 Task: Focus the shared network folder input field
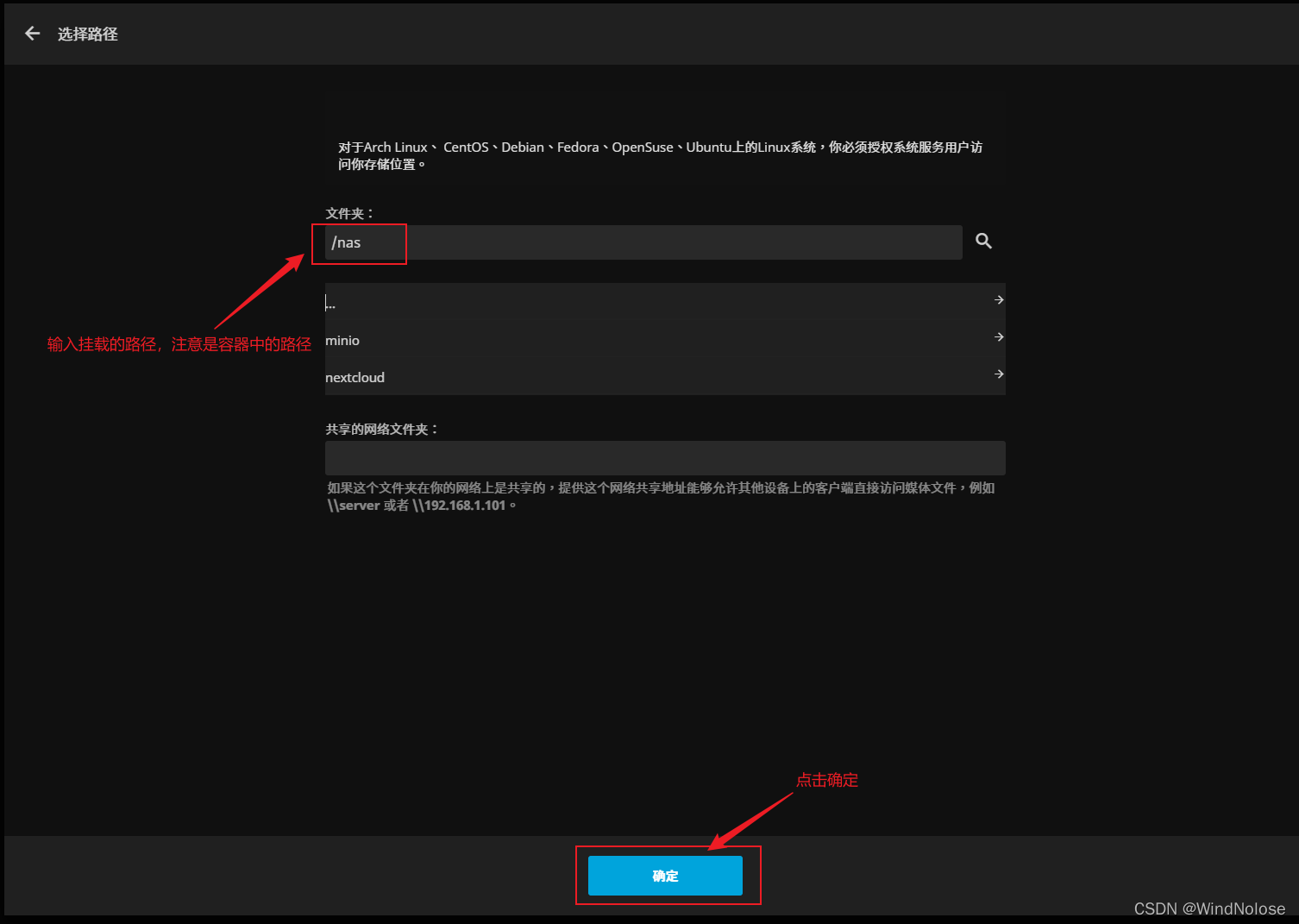click(x=665, y=458)
